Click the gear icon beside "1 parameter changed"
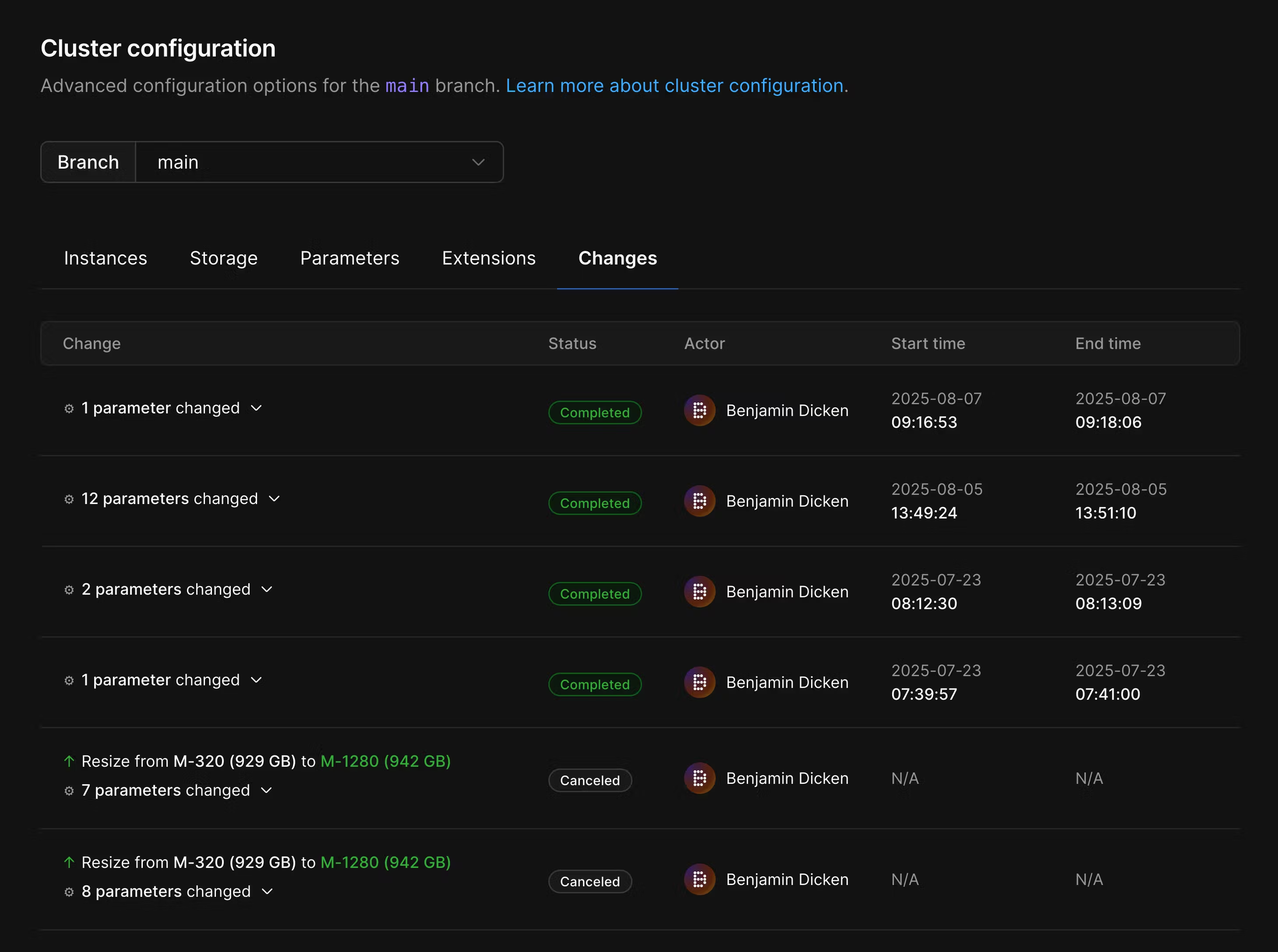 pyautogui.click(x=70, y=408)
